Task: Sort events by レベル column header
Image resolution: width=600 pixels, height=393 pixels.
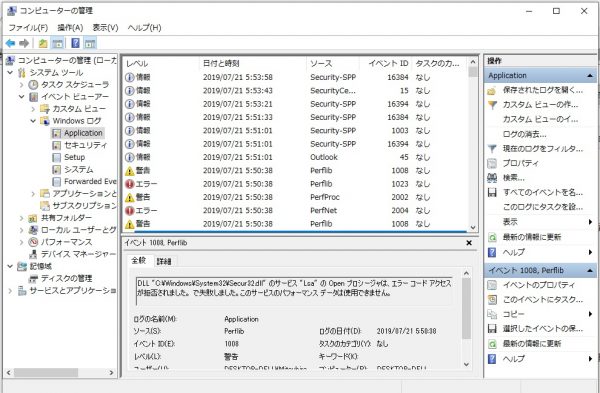Action: click(161, 64)
